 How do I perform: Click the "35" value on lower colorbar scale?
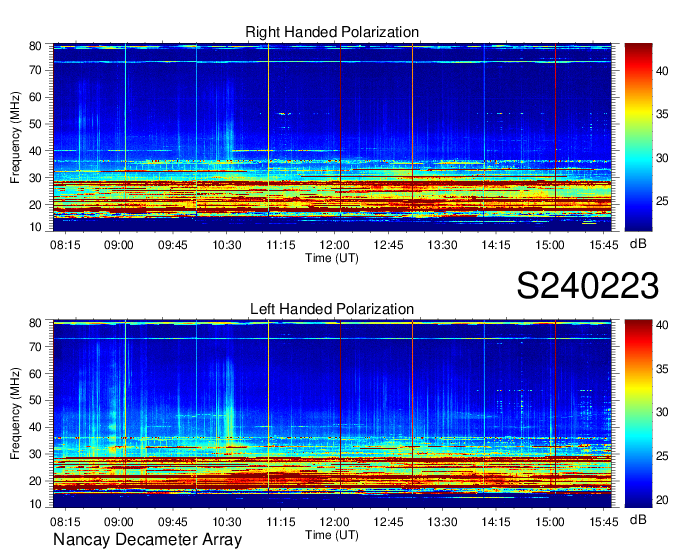662,369
